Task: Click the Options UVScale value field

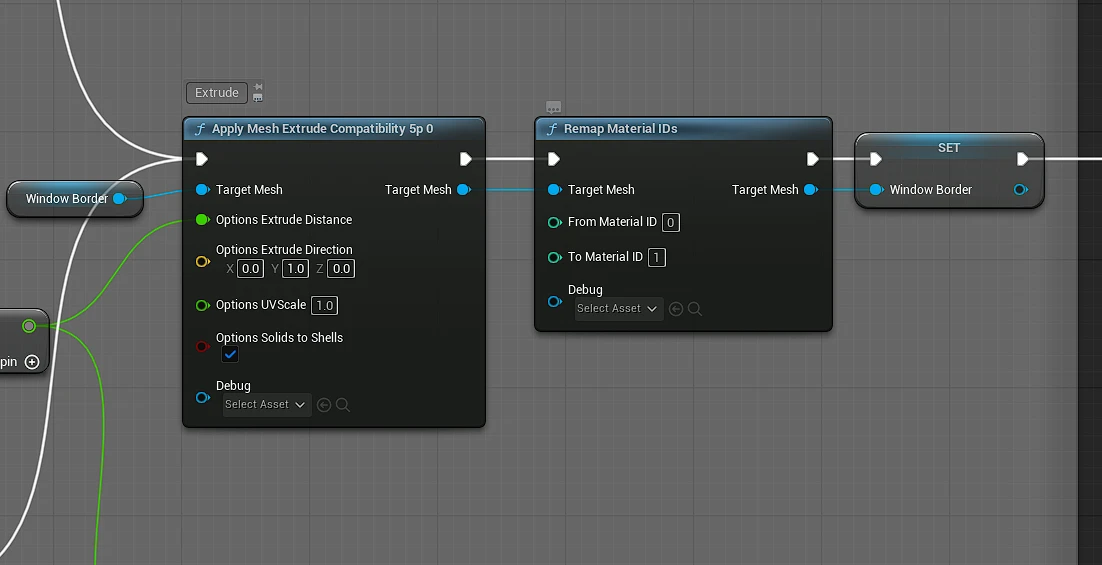Action: click(x=325, y=305)
